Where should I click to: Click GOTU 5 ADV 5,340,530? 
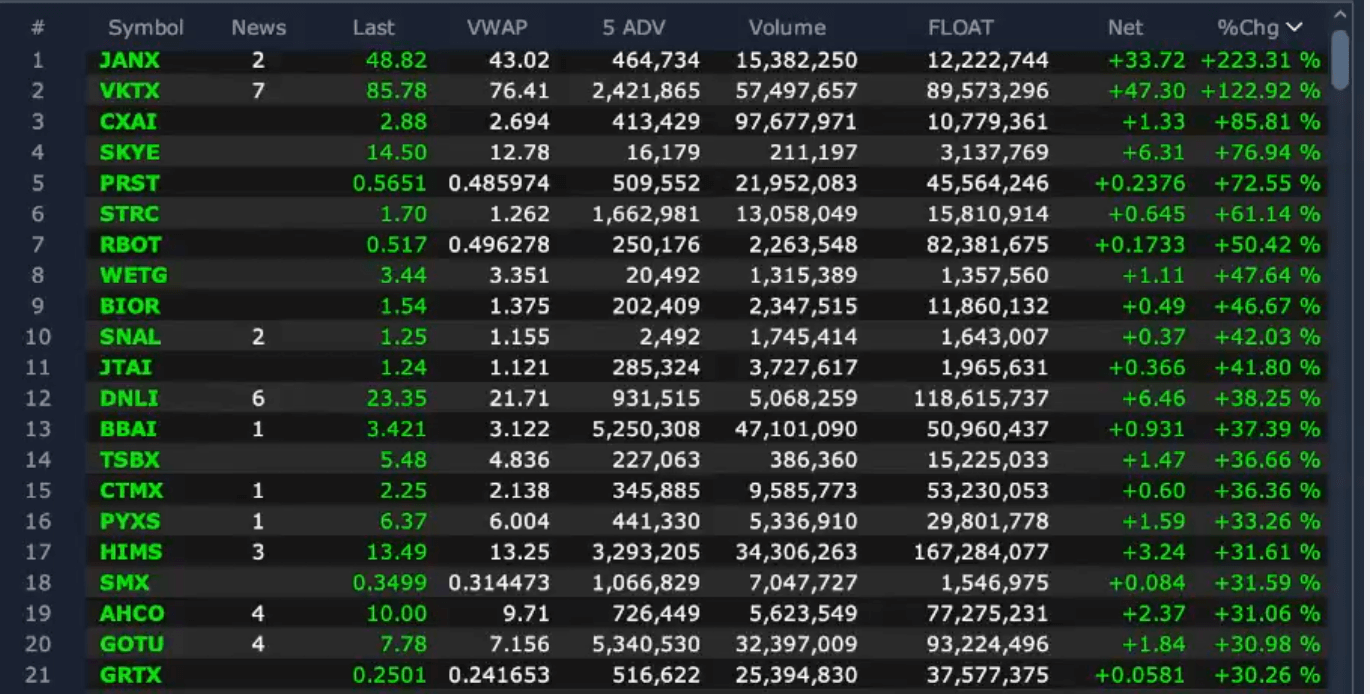(646, 644)
